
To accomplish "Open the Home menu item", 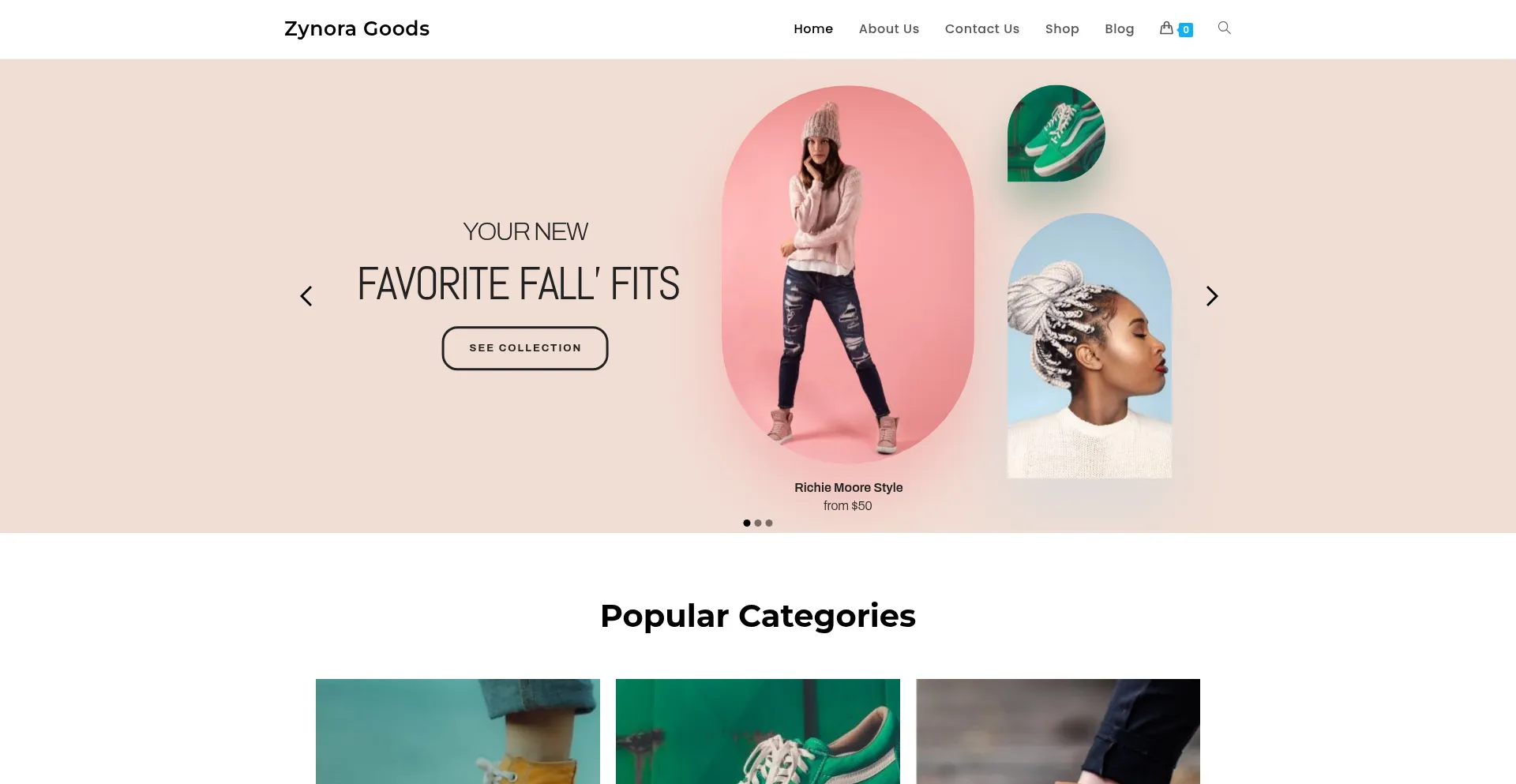I will 813,28.
